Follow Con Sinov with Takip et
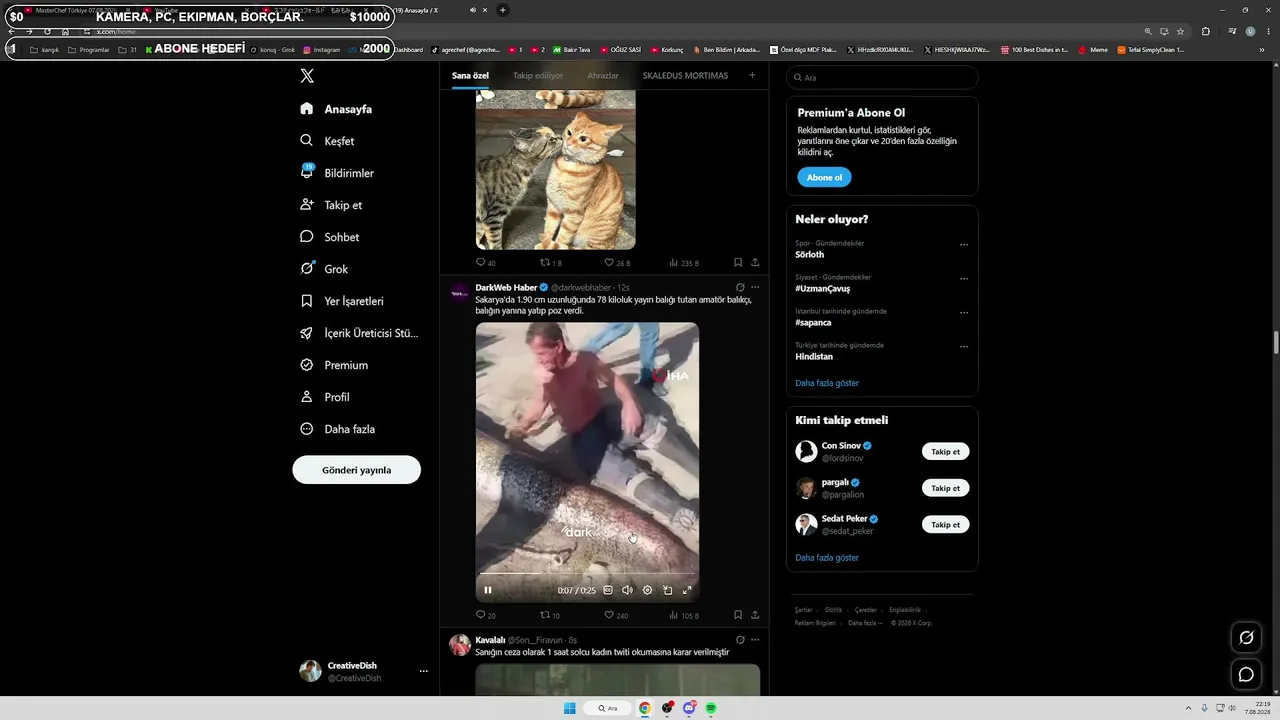 pyautogui.click(x=945, y=452)
